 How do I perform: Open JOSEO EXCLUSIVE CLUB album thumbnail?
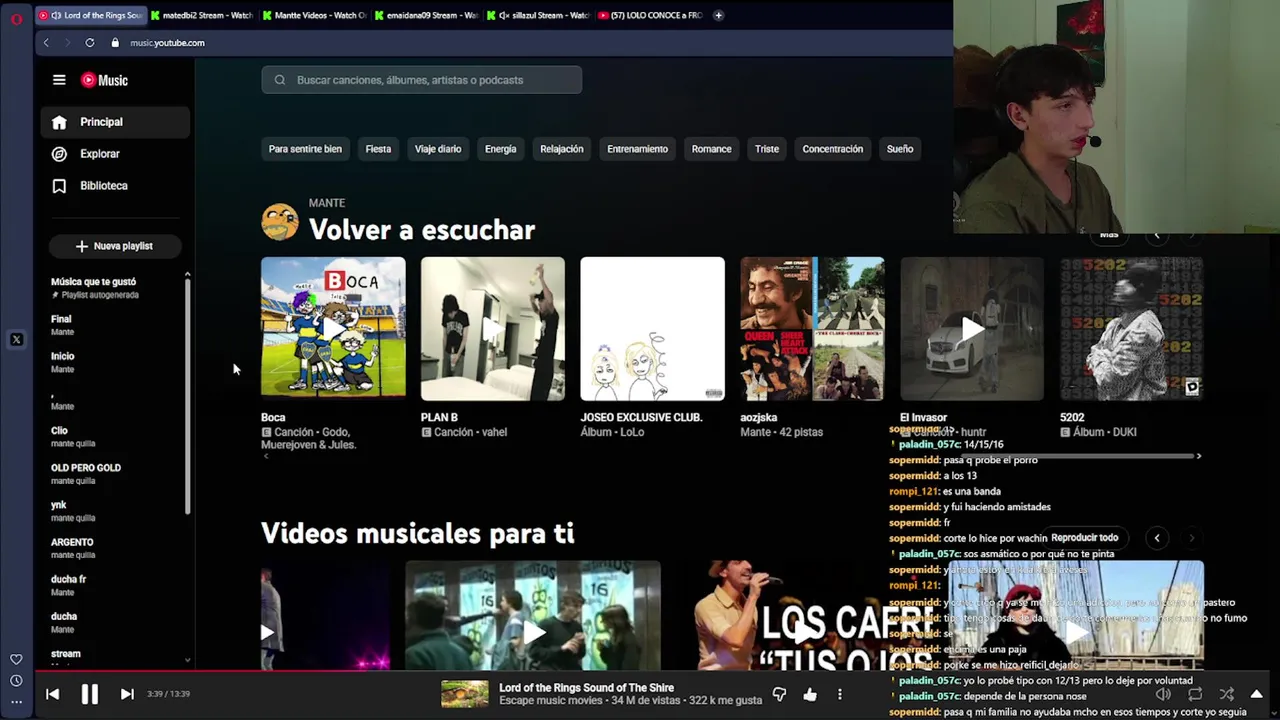(653, 329)
